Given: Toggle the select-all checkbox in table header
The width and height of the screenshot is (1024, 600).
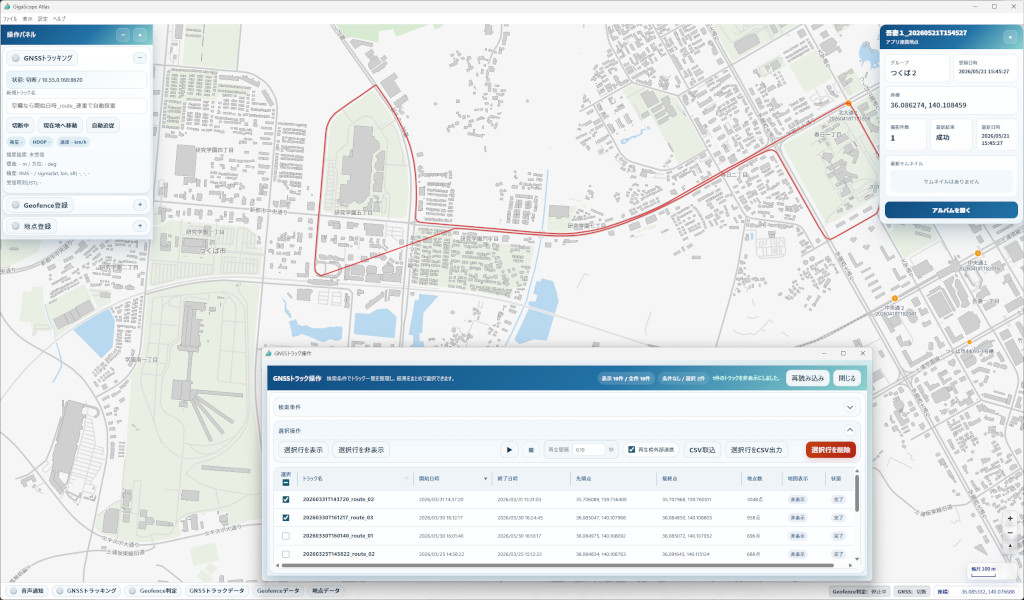Looking at the screenshot, I should tap(285, 483).
